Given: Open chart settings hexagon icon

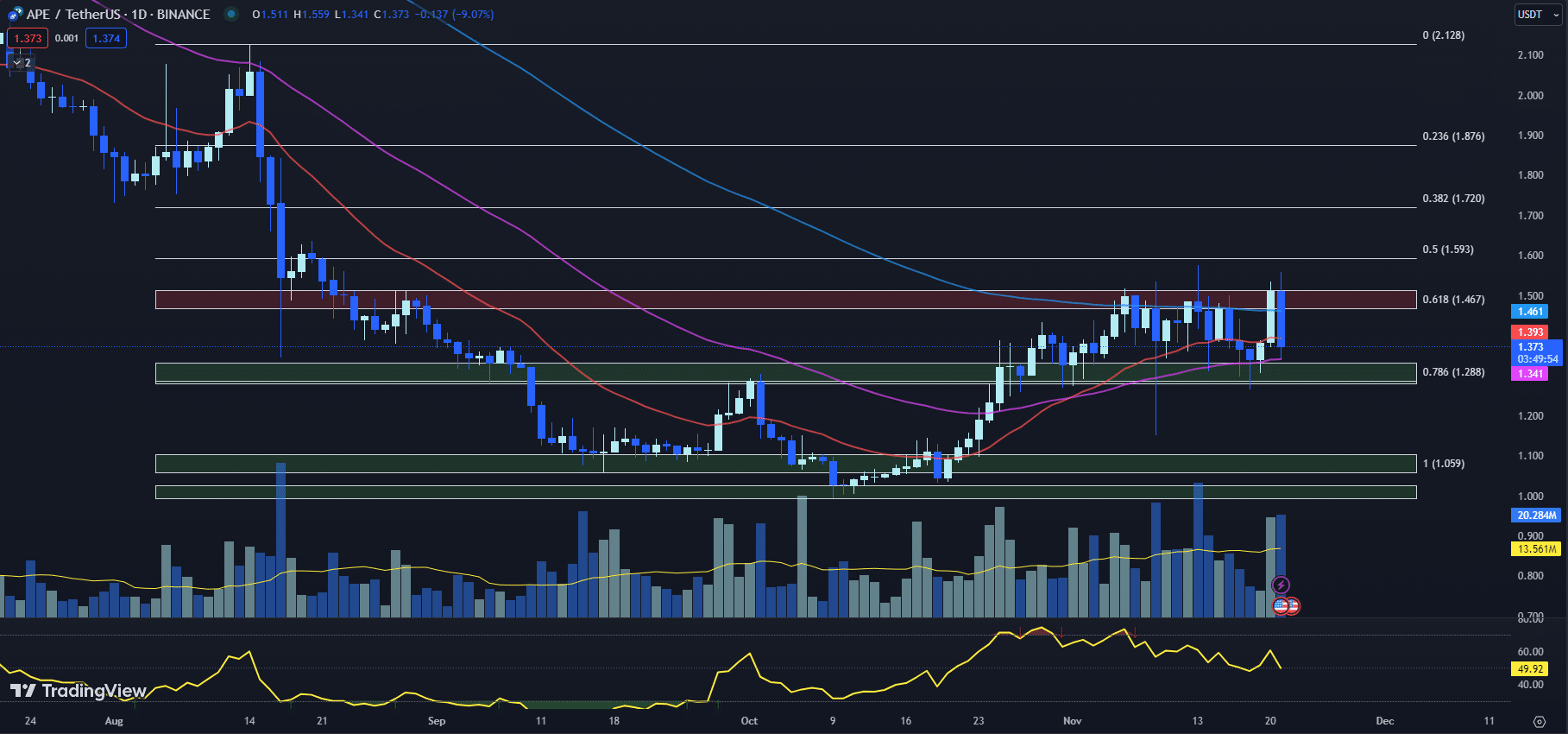Looking at the screenshot, I should 1539,721.
